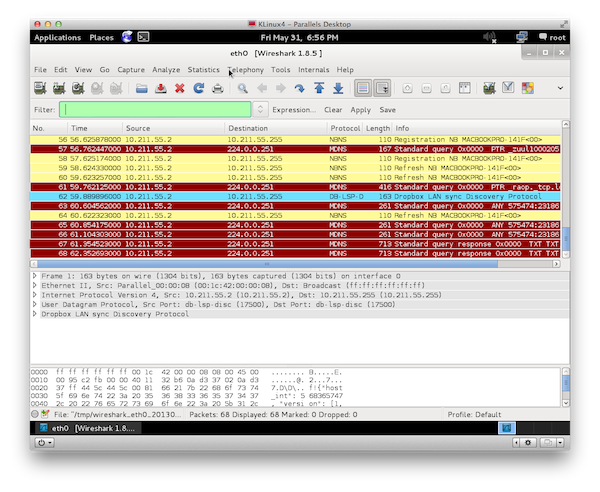Open the Internals menu
The height and width of the screenshot is (492, 600).
(x=313, y=70)
